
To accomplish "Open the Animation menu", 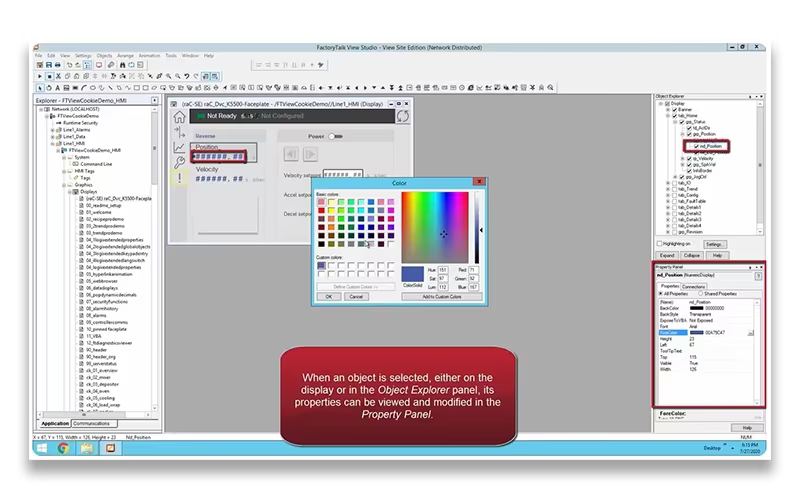I will click(x=149, y=56).
